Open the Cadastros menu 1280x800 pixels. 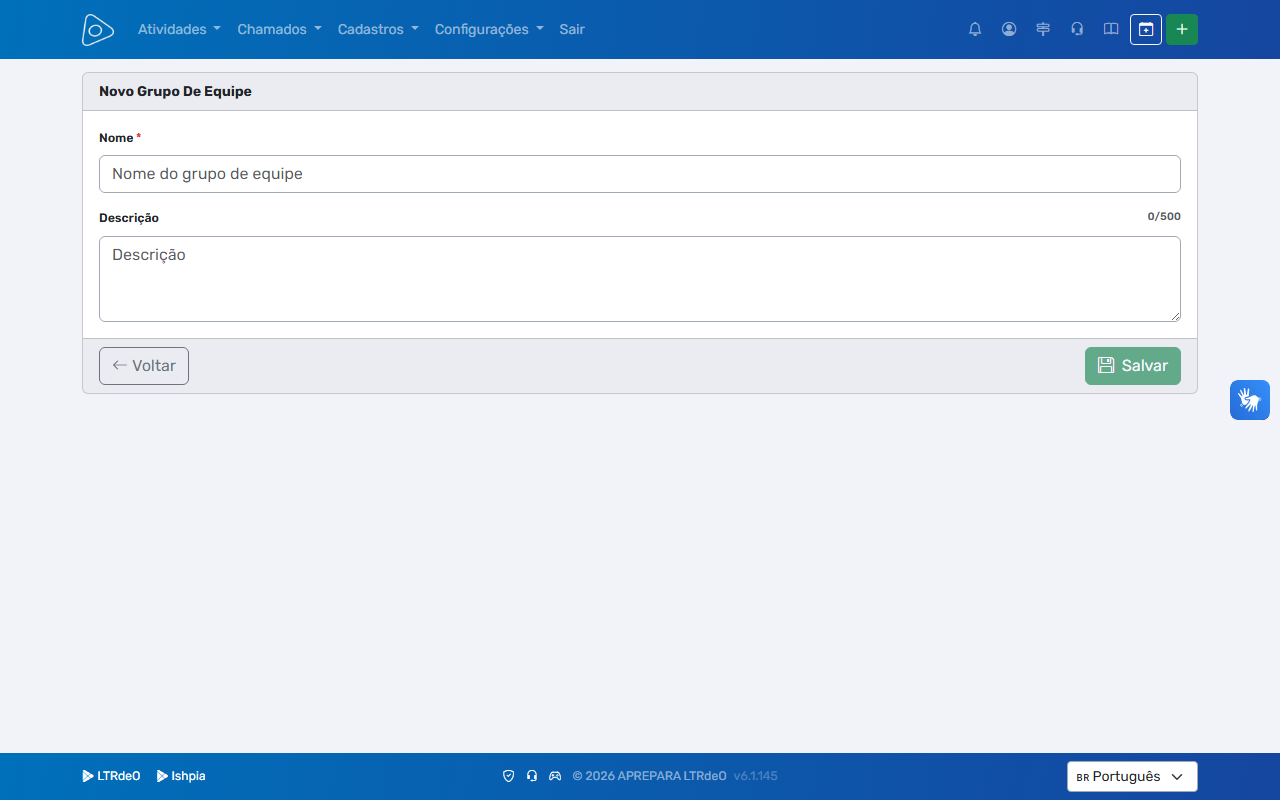click(x=378, y=29)
